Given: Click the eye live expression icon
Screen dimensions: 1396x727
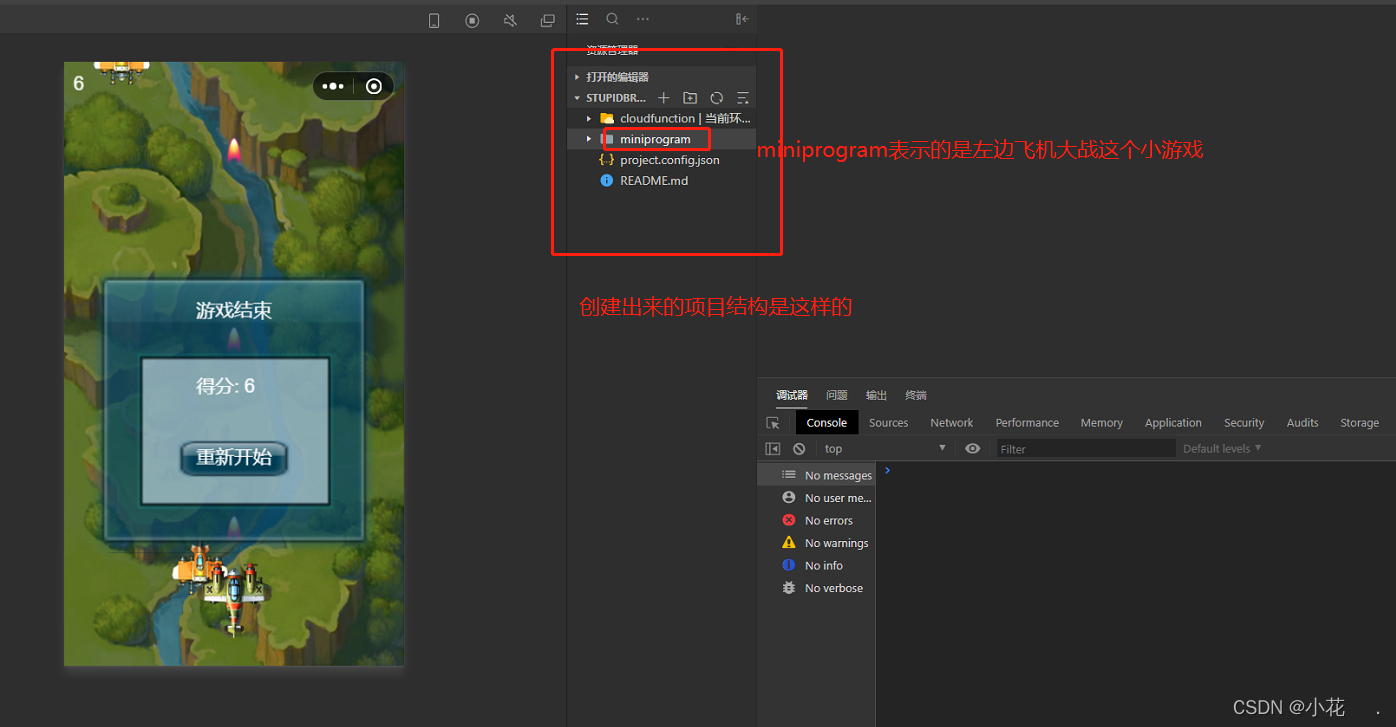Looking at the screenshot, I should point(973,449).
